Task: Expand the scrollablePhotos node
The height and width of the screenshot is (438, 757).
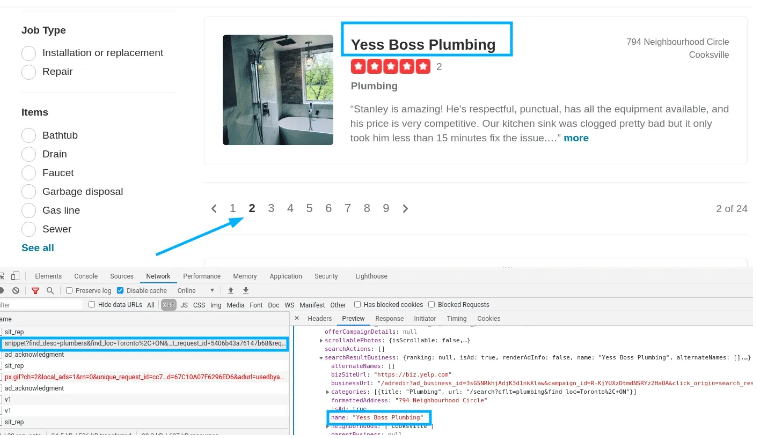Action: [x=322, y=340]
